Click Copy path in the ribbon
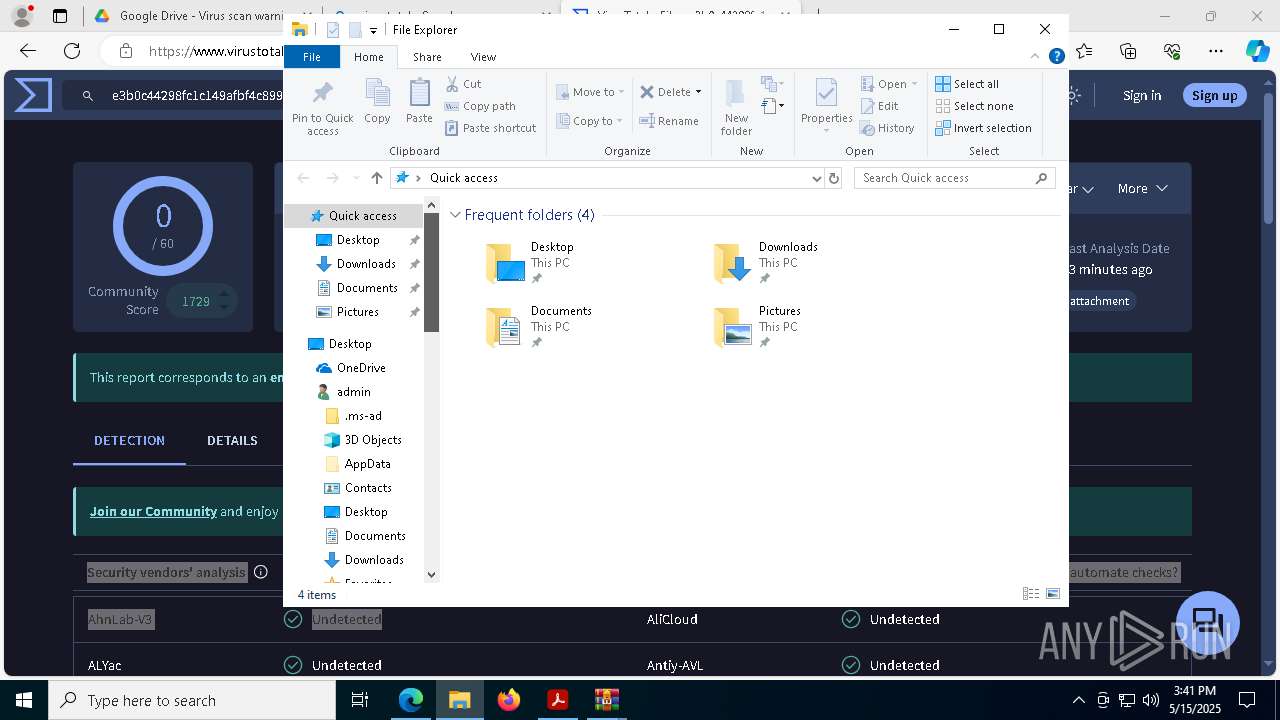The width and height of the screenshot is (1280, 720). coord(480,106)
